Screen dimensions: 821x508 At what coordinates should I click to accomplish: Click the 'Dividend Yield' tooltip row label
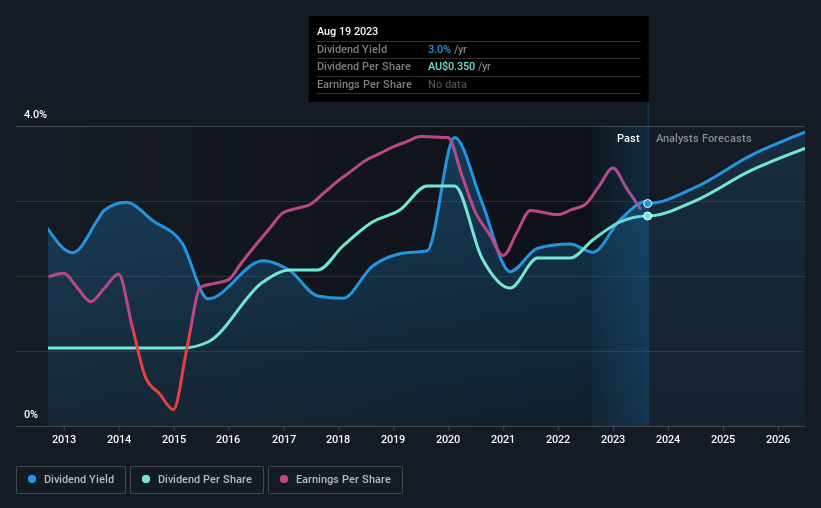point(352,49)
